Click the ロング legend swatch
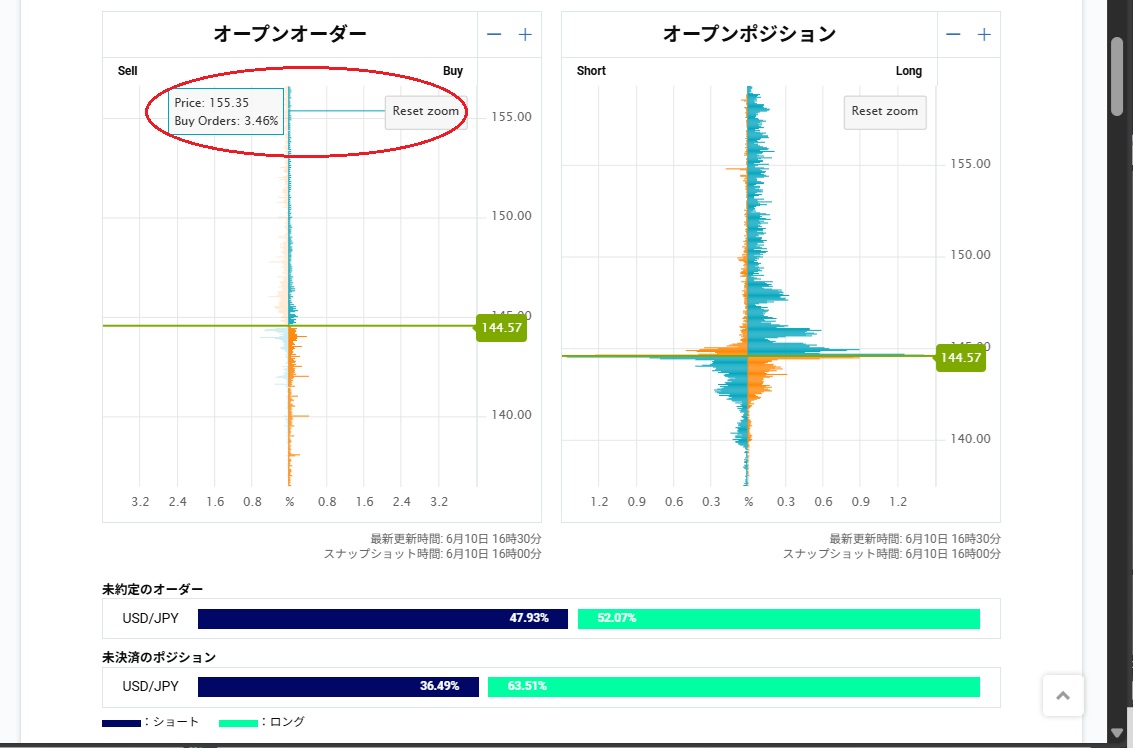The image size is (1133, 748). coord(238,723)
